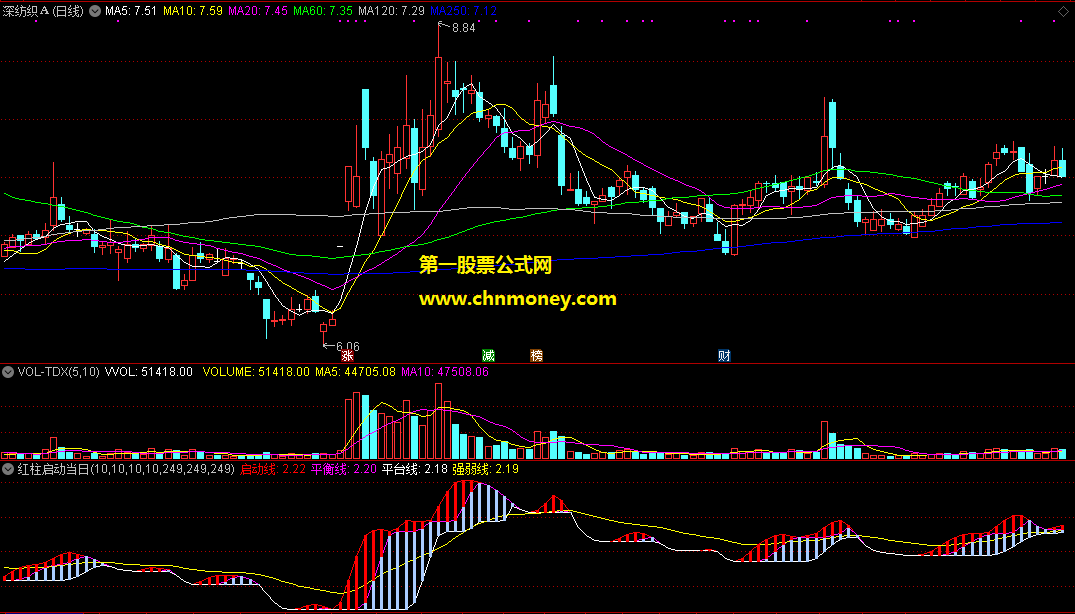Click the MA250: 7.12 label
1075x614 pixels.
[x=463, y=11]
